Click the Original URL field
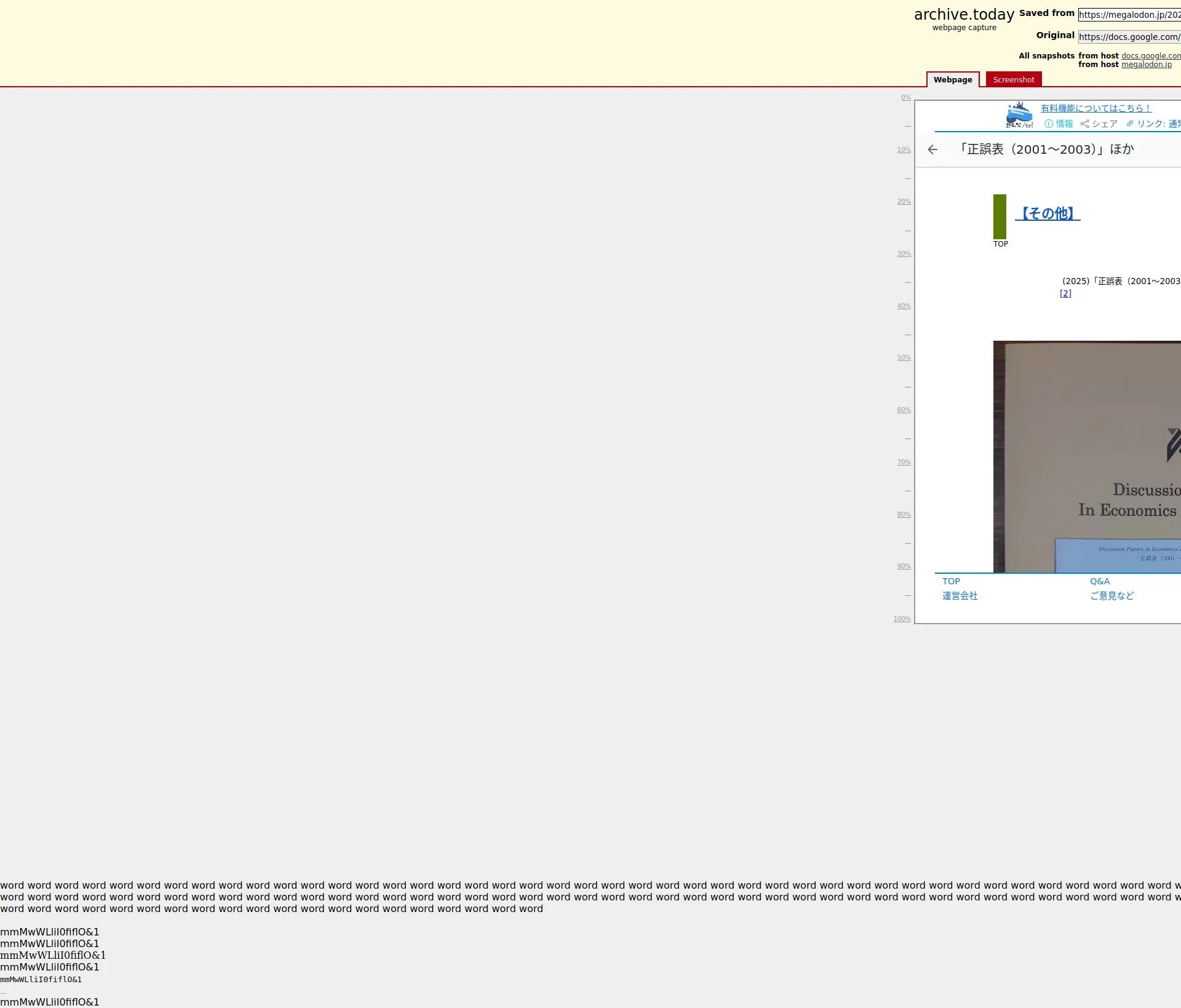Image resolution: width=1181 pixels, height=1008 pixels. coord(1129,37)
